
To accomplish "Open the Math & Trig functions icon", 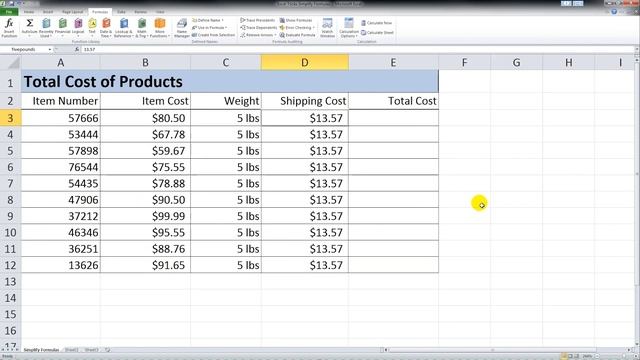I will pos(142,28).
